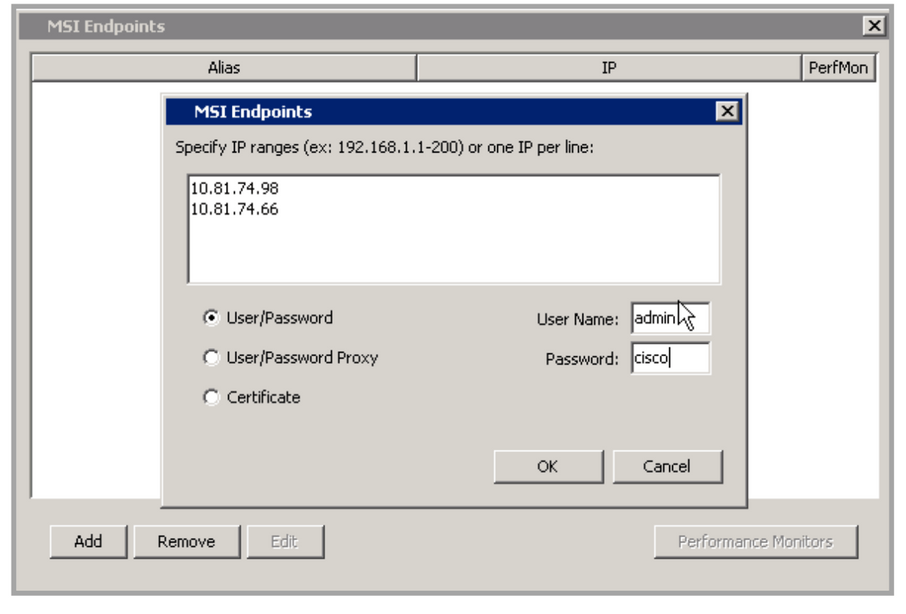The width and height of the screenshot is (906, 614).
Task: Click the IP entry 10.81.74.98
Action: [235, 188]
